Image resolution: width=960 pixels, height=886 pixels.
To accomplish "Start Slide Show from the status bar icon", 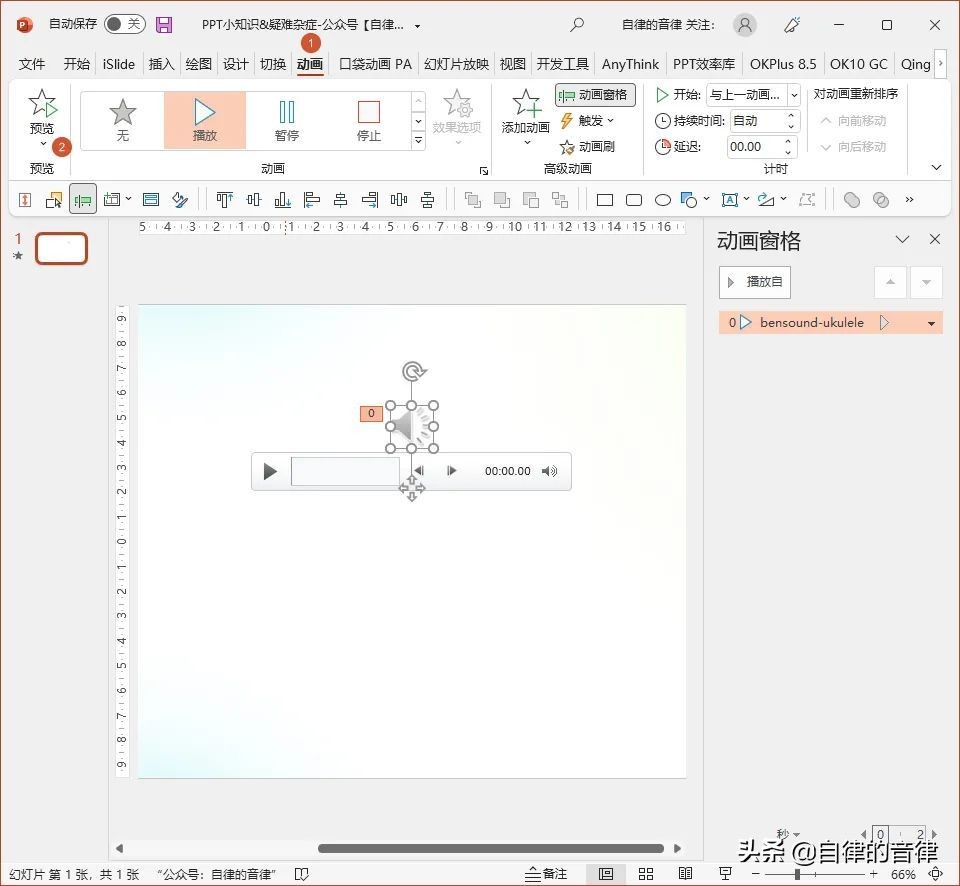I will coord(727,872).
